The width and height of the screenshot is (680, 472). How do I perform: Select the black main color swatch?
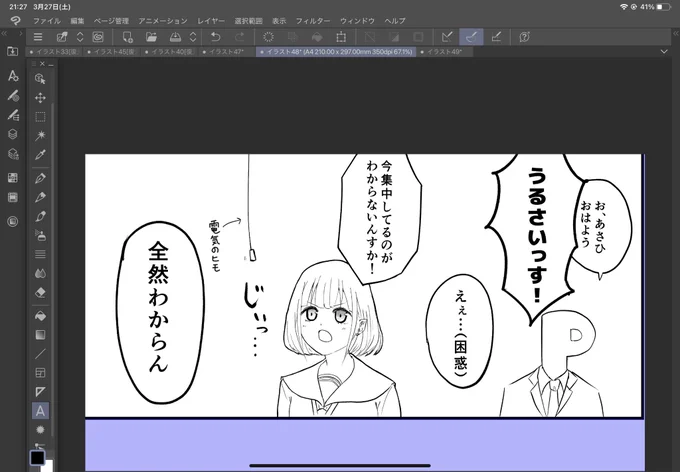[x=37, y=457]
